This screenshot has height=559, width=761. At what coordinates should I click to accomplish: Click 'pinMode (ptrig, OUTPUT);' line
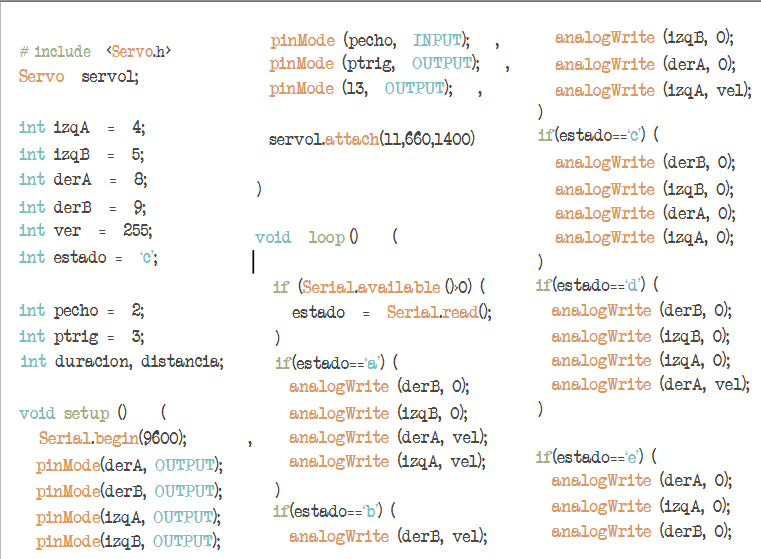(x=375, y=64)
